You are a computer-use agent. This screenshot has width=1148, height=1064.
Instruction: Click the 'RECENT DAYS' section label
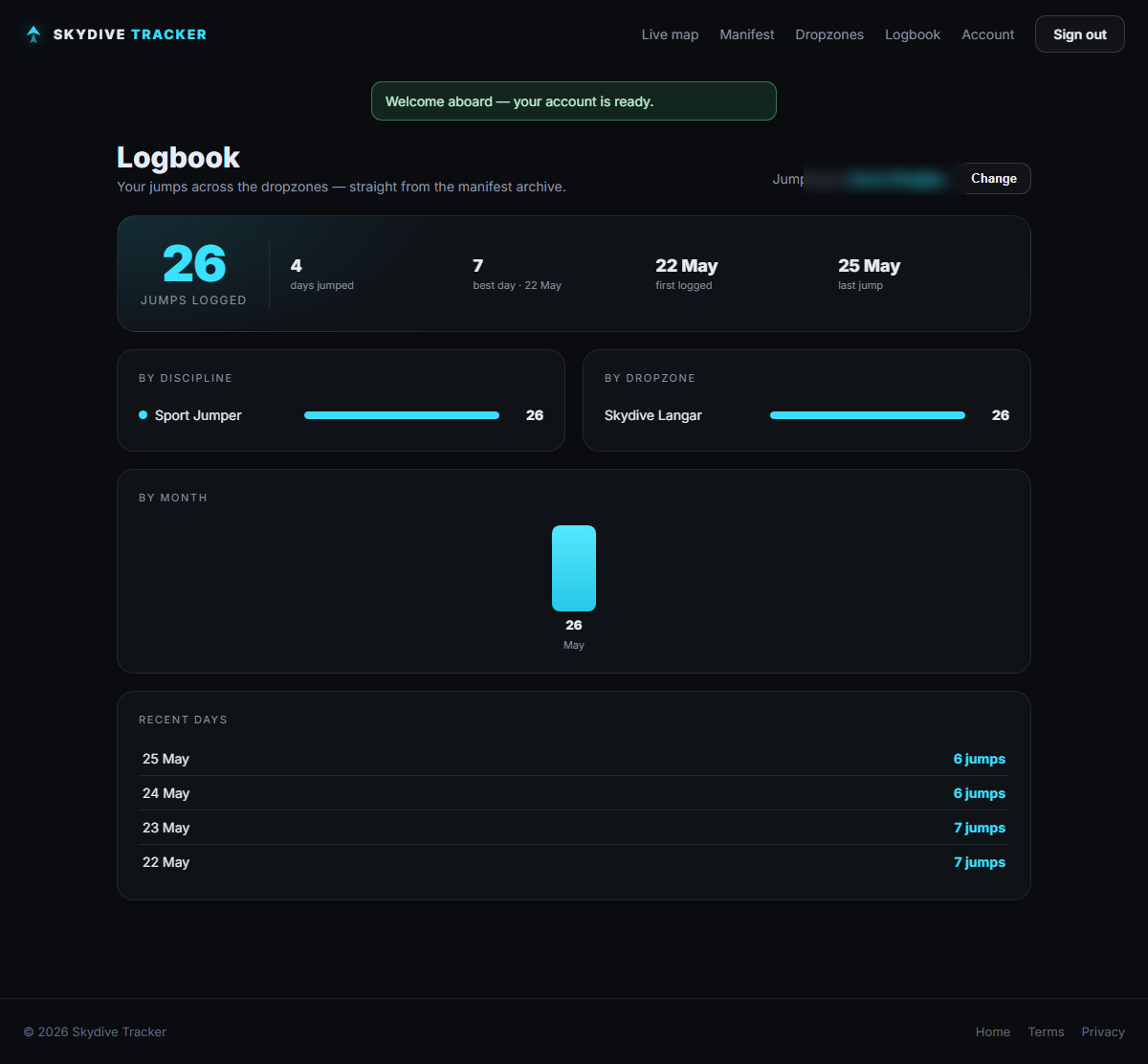point(184,720)
